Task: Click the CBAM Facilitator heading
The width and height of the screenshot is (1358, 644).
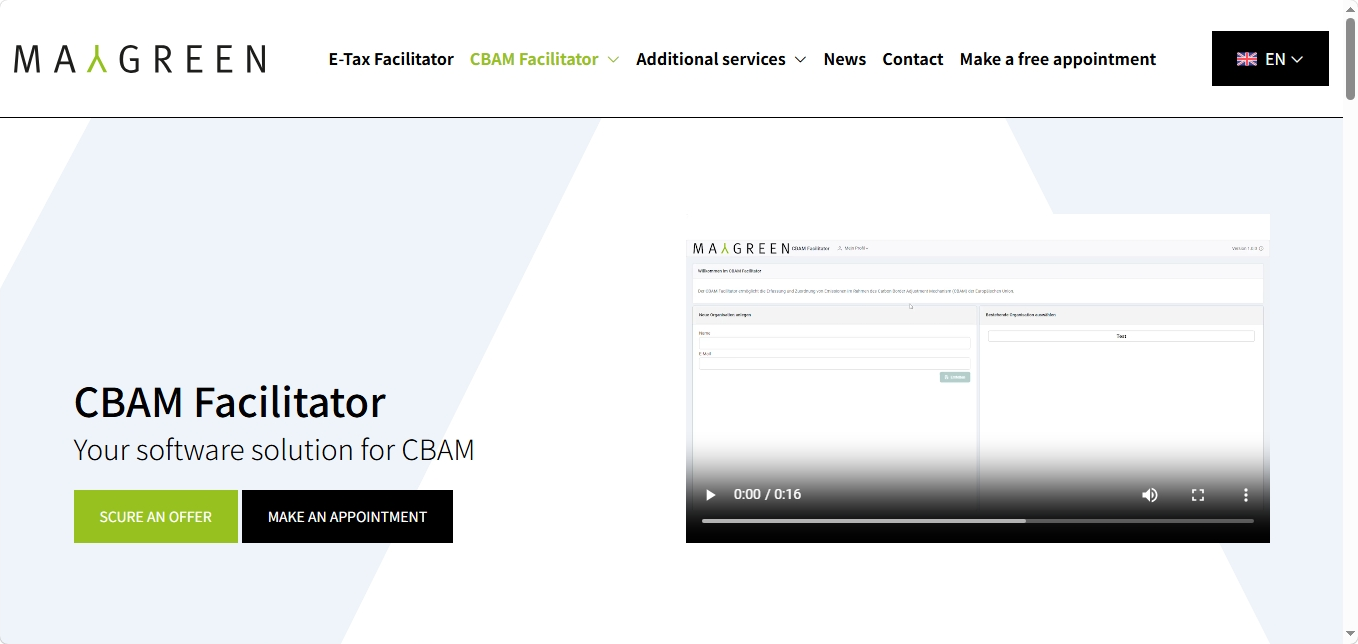Action: coord(230,402)
